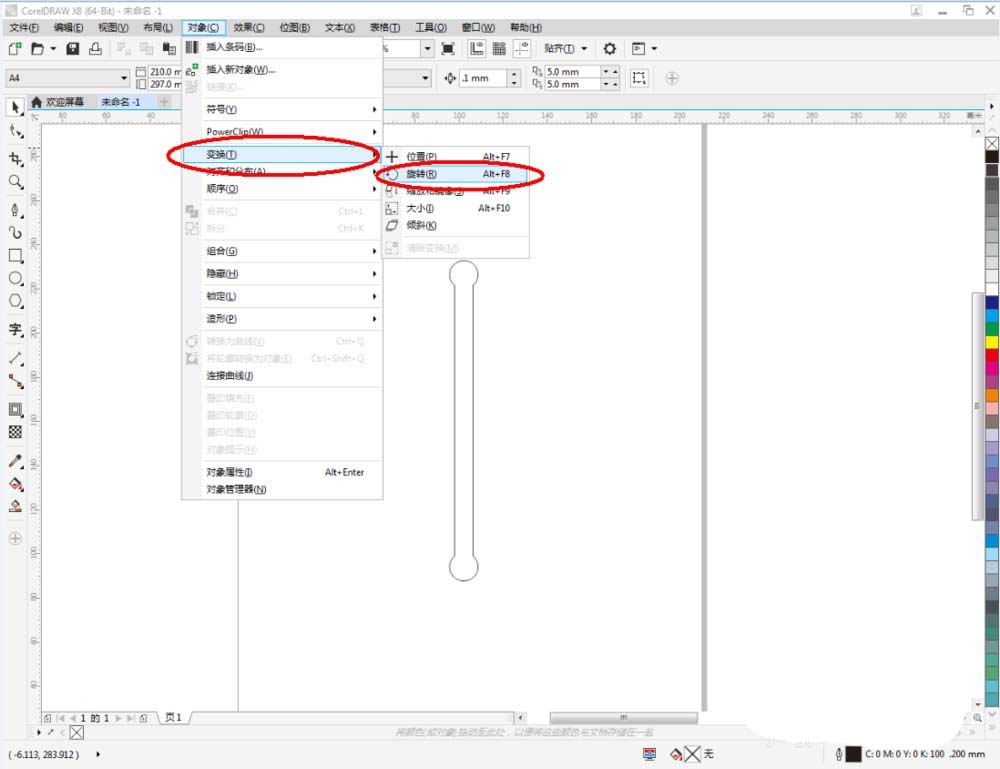Image resolution: width=1000 pixels, height=769 pixels.
Task: Pick the yellow color swatch in palette
Action: [x=992, y=342]
